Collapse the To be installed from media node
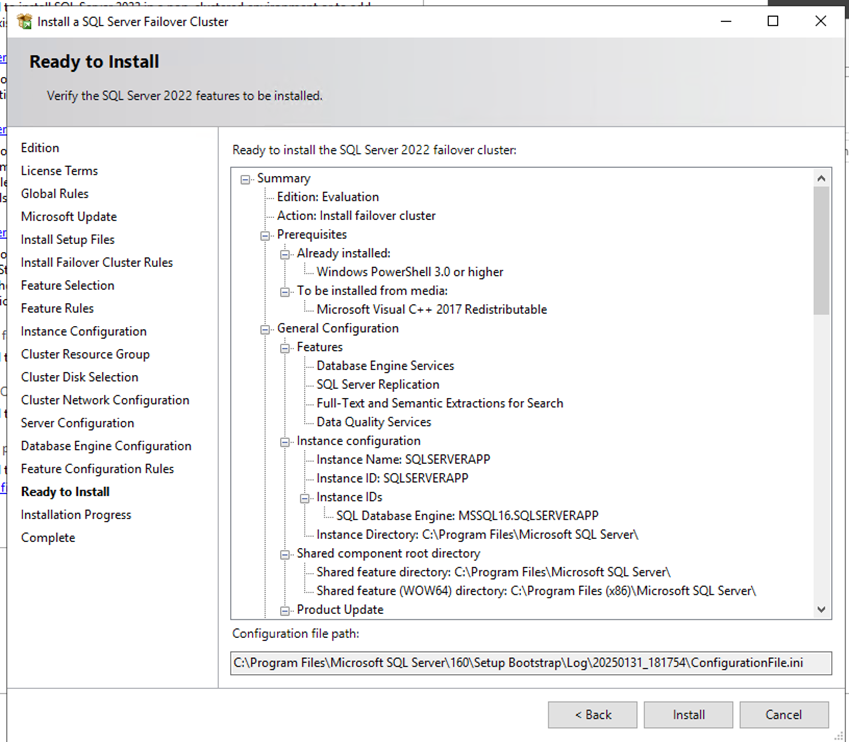The height and width of the screenshot is (742, 849). coord(285,292)
